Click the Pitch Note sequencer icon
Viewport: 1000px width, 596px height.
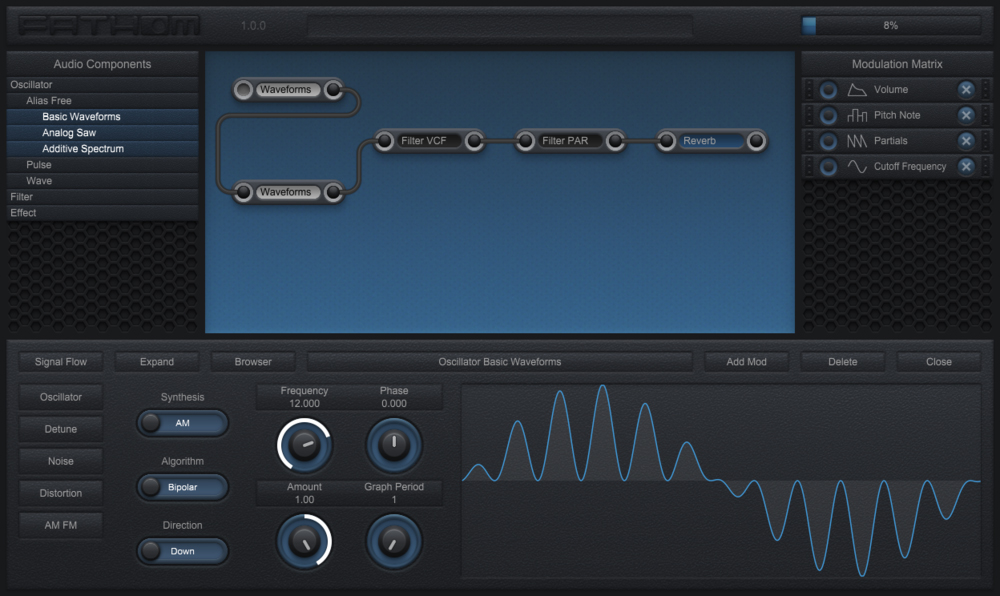point(857,115)
